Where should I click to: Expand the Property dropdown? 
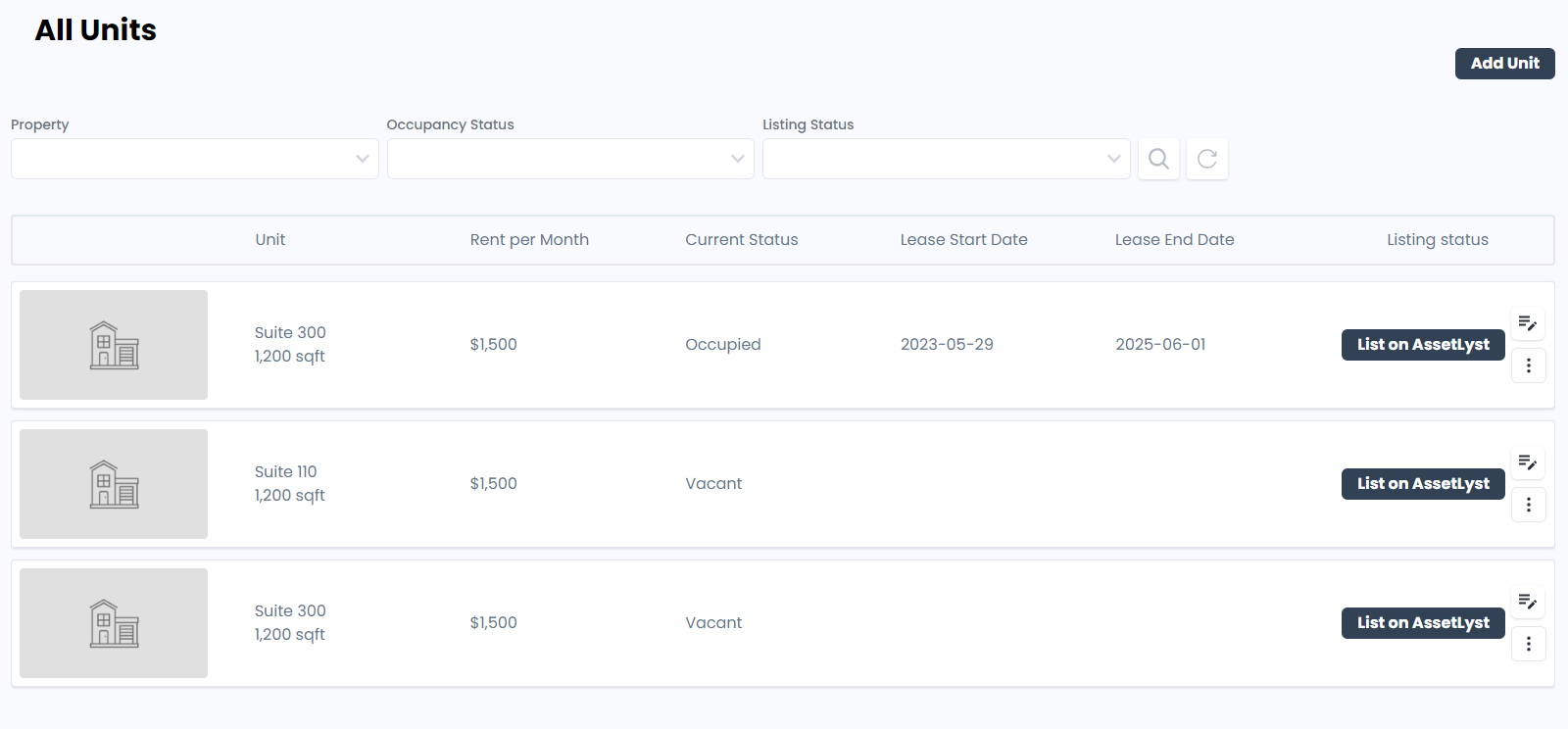(x=194, y=159)
